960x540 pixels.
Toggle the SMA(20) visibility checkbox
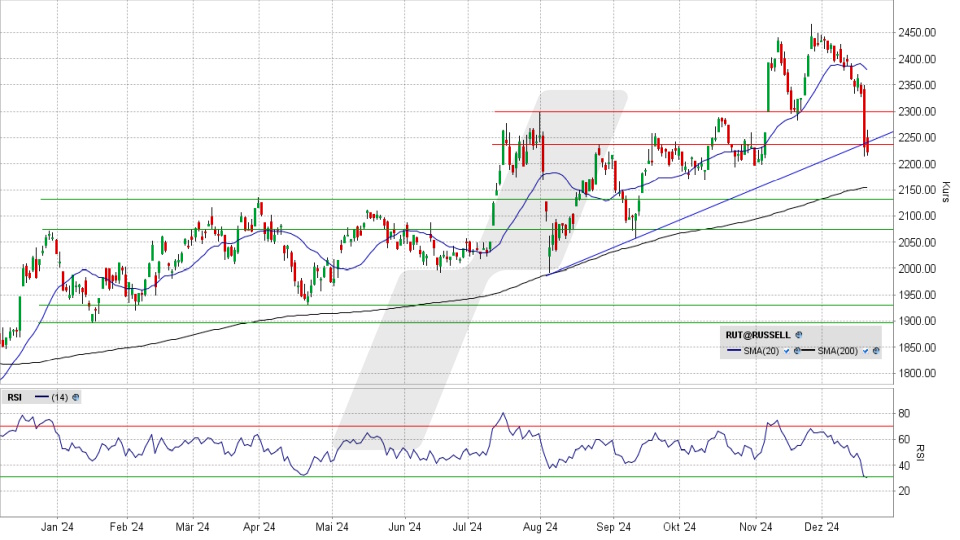[786, 351]
